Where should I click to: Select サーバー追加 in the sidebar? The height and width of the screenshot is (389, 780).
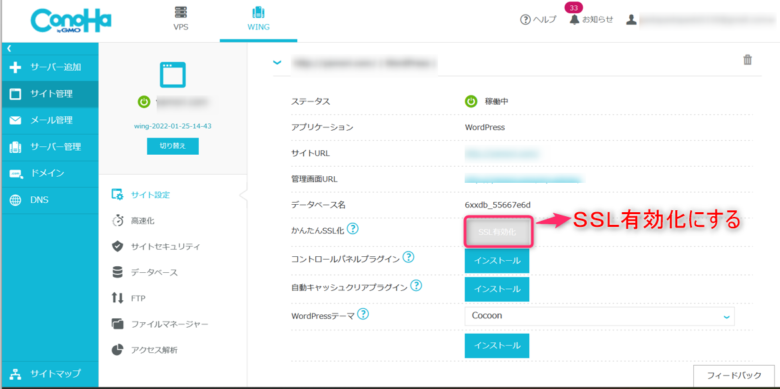[x=50, y=67]
